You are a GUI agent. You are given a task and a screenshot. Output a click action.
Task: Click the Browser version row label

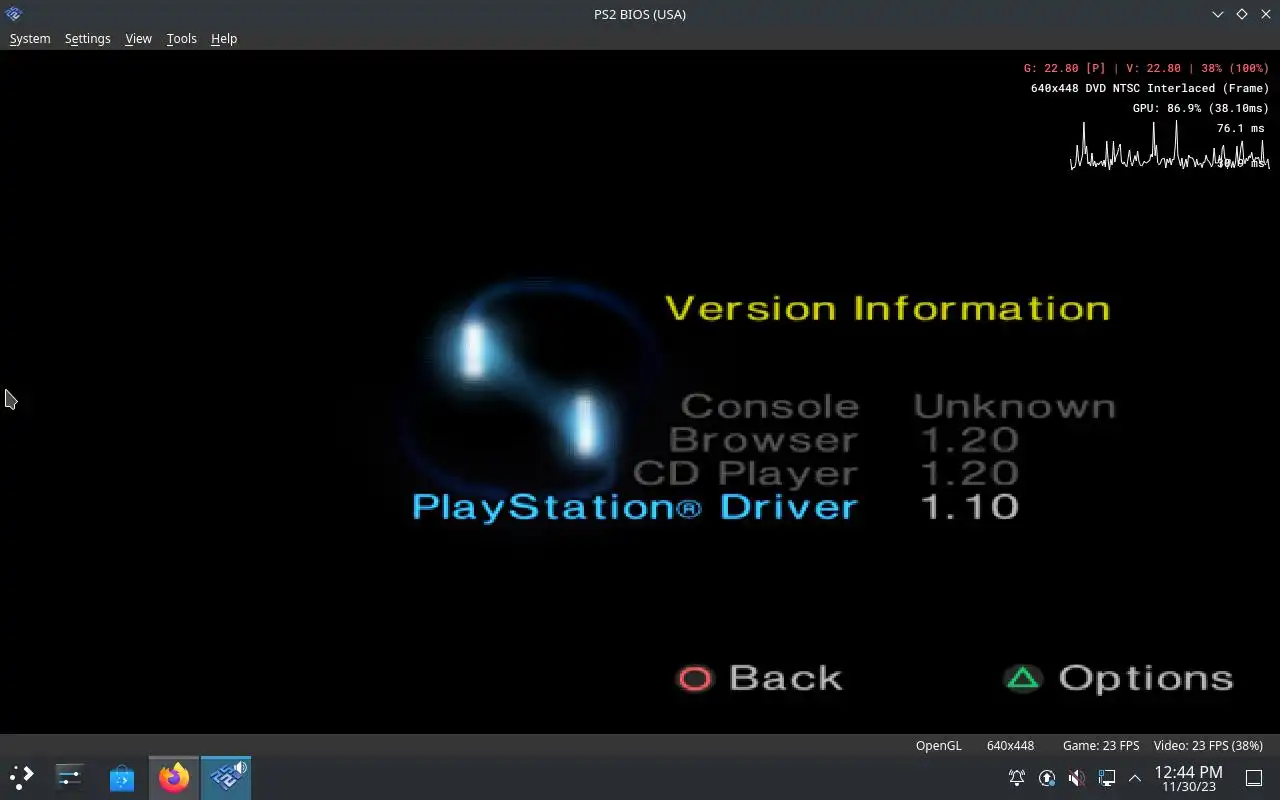pyautogui.click(x=763, y=440)
